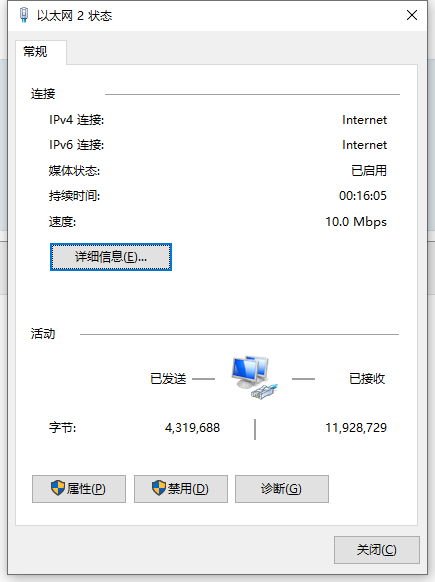
Task: Click the 速度 10.0 Mbps value
Action: tap(356, 222)
